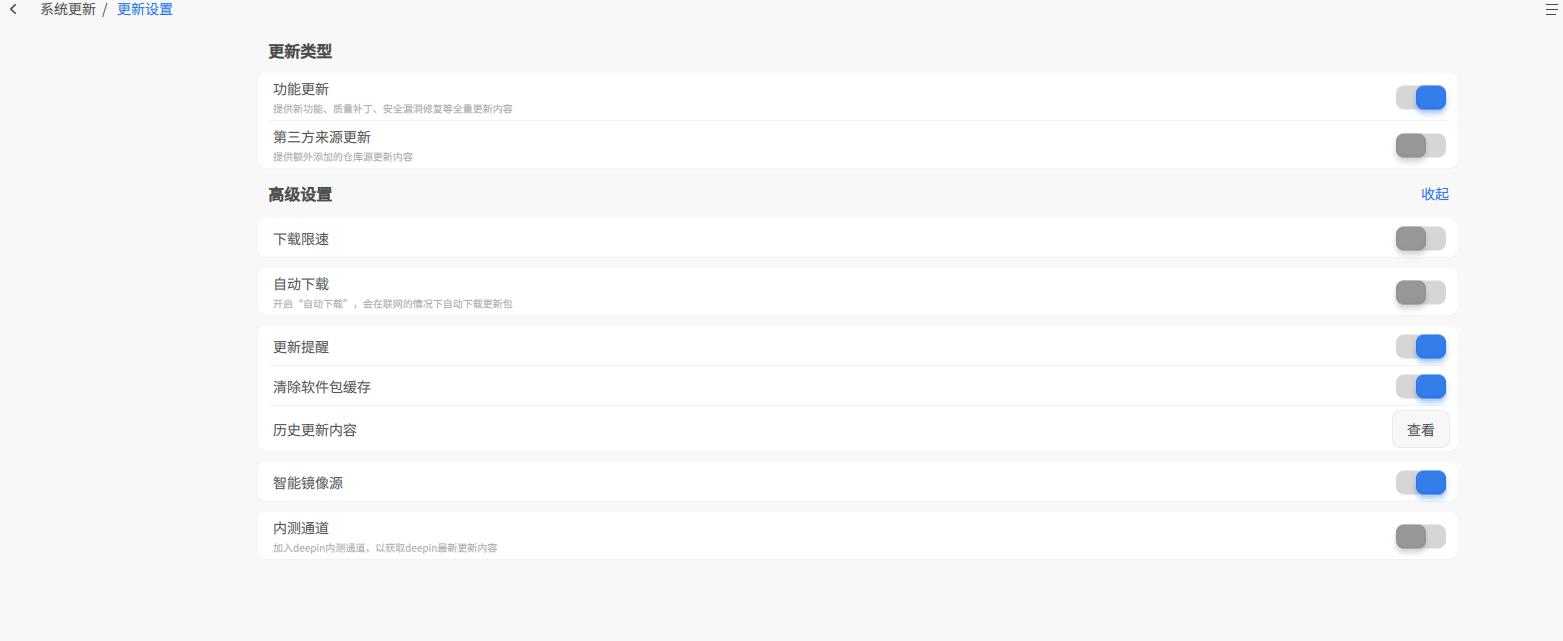Enable the 第三方来源更新 toggle

coord(1420,145)
